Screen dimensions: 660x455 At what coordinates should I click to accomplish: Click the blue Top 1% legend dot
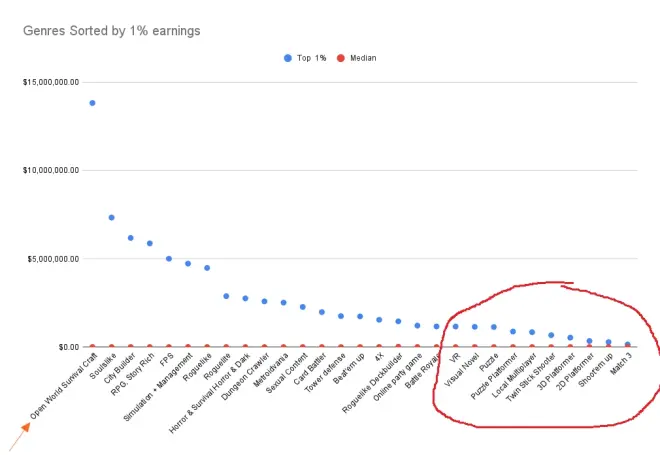[290, 58]
